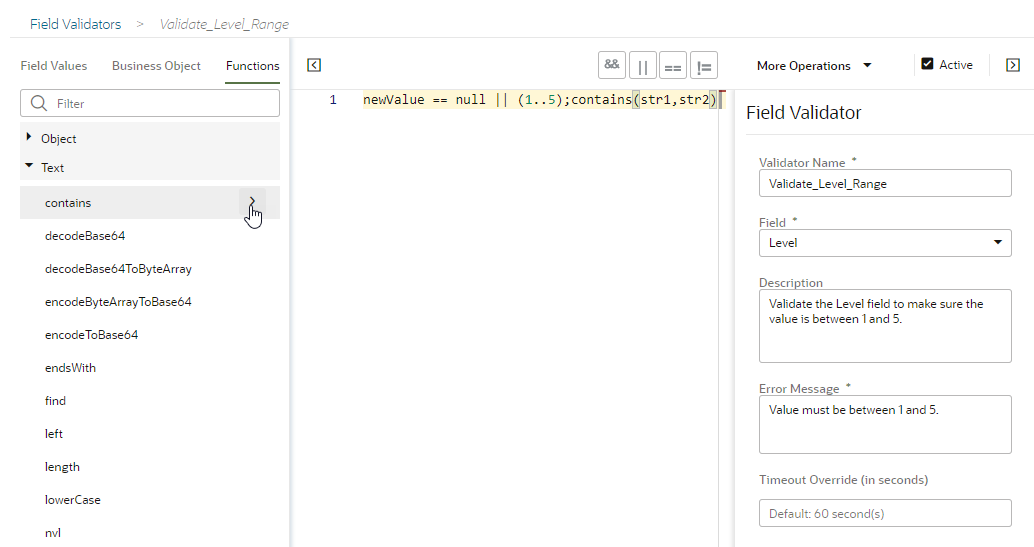Open the More Operations dropdown
This screenshot has height=547, width=1034.
(814, 65)
